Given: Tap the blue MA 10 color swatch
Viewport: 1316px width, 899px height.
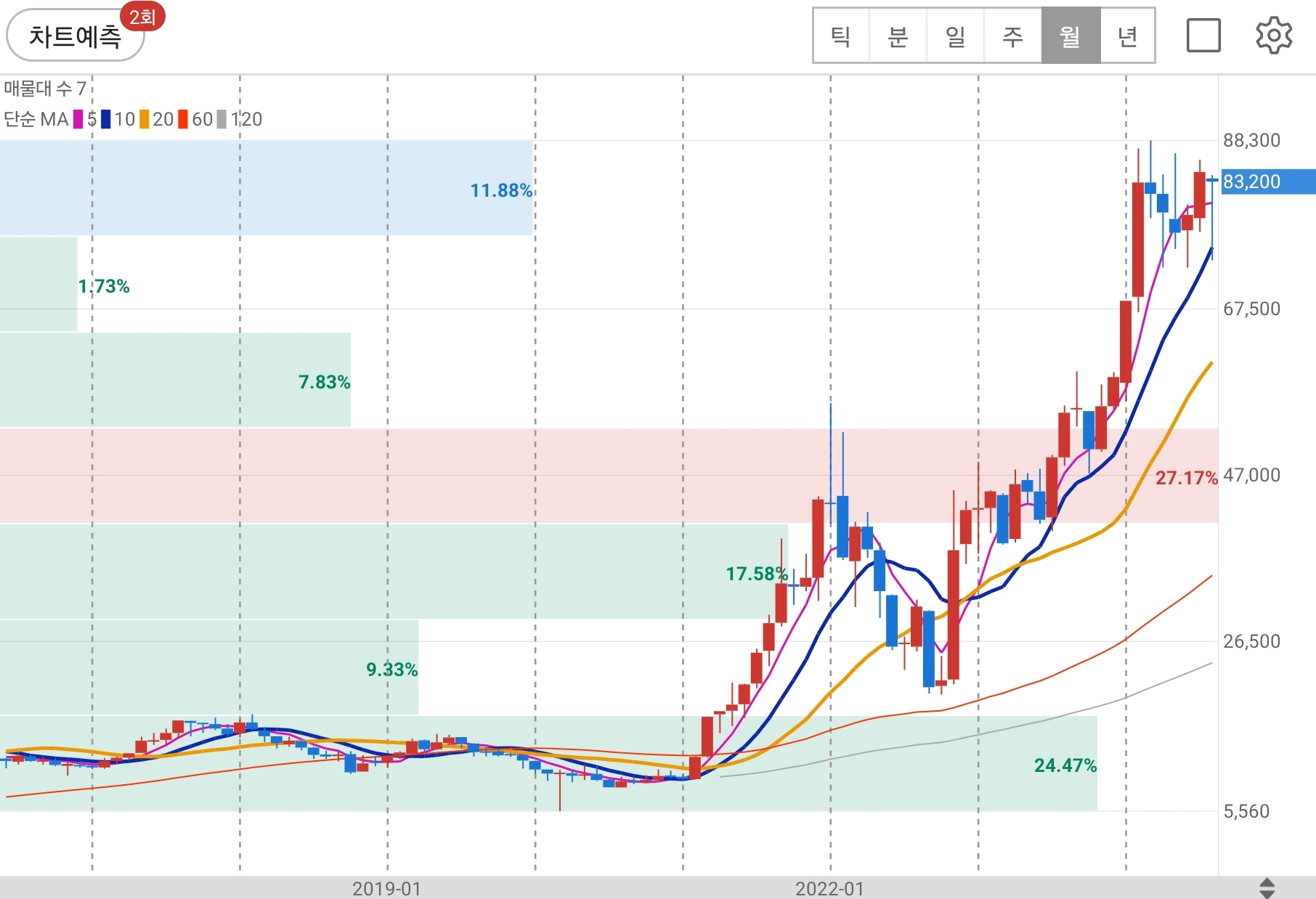Looking at the screenshot, I should tap(106, 119).
